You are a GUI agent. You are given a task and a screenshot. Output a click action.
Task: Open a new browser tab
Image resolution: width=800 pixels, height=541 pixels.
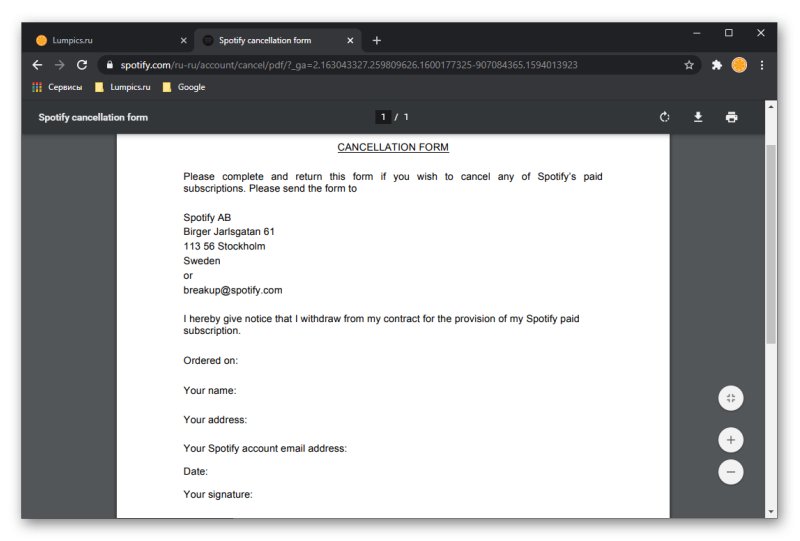(x=377, y=40)
